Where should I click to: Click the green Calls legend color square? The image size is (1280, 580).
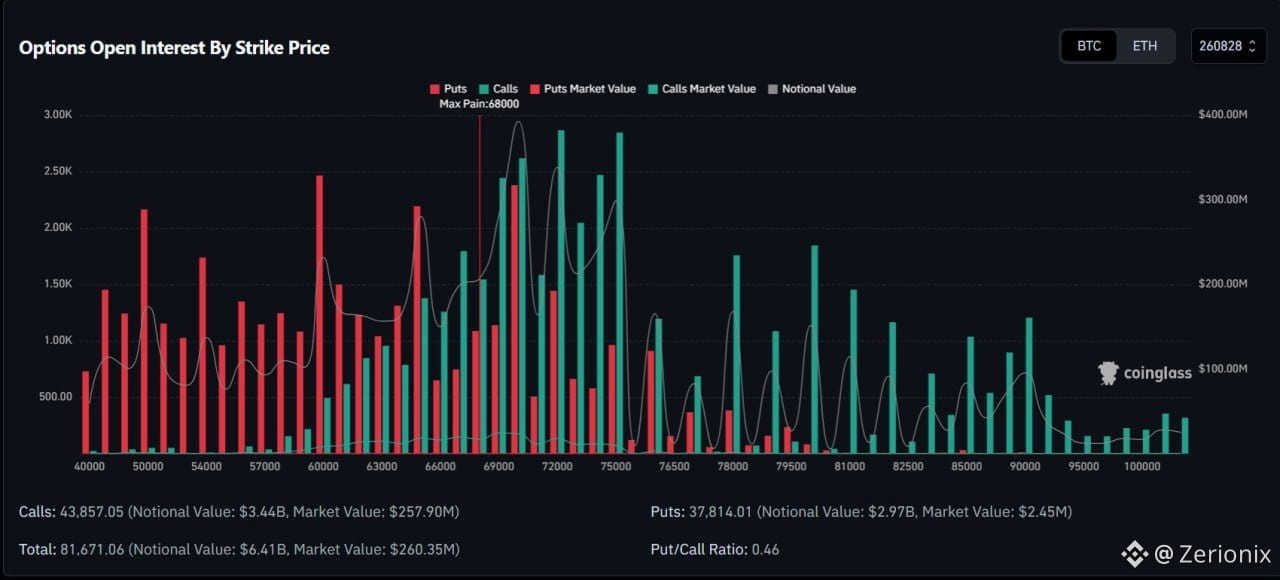click(x=484, y=89)
